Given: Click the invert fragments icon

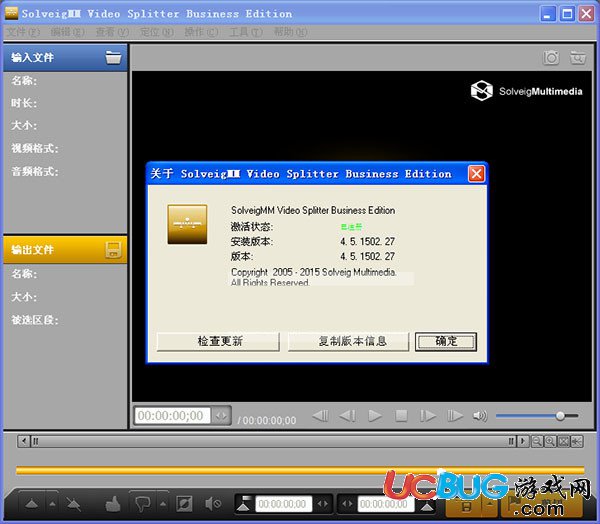Looking at the screenshot, I should [184, 504].
